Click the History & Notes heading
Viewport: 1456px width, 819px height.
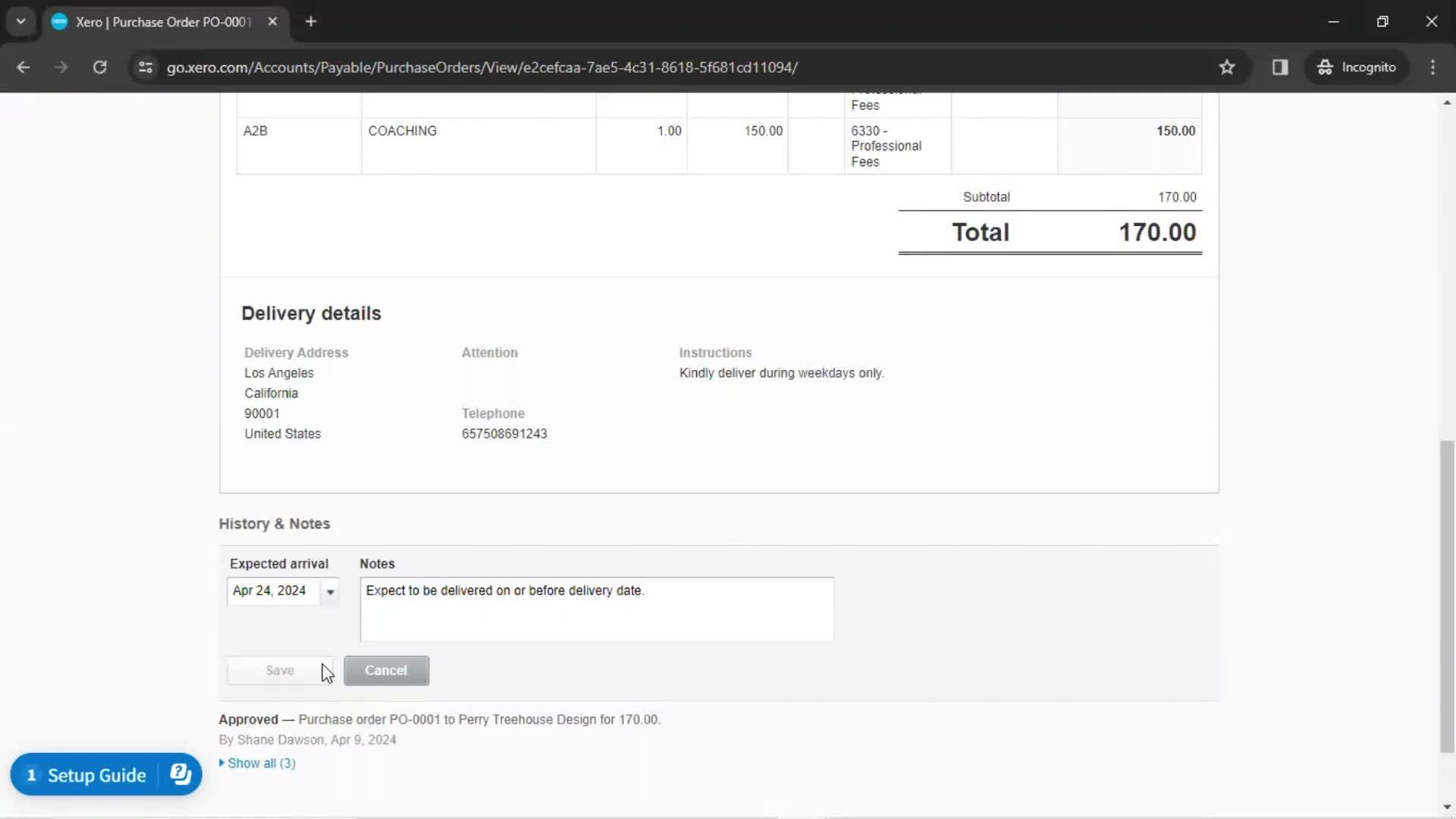point(275,524)
